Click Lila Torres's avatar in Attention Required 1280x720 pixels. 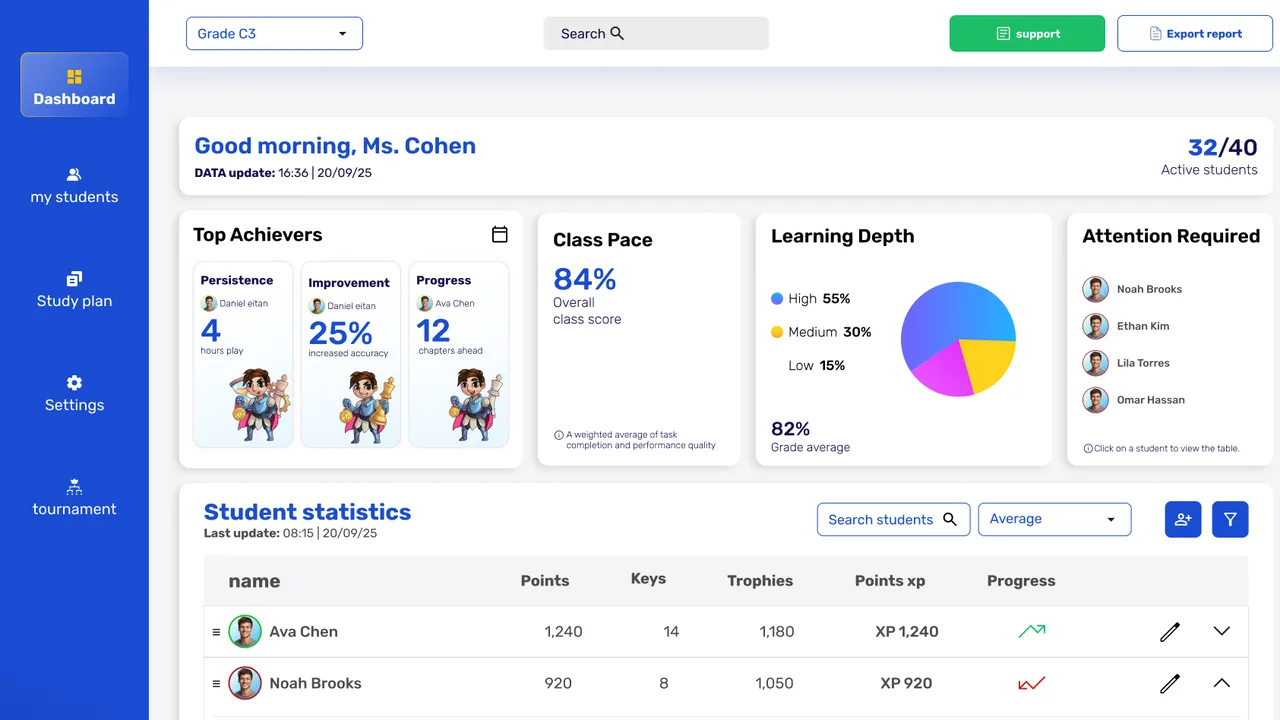pos(1095,363)
